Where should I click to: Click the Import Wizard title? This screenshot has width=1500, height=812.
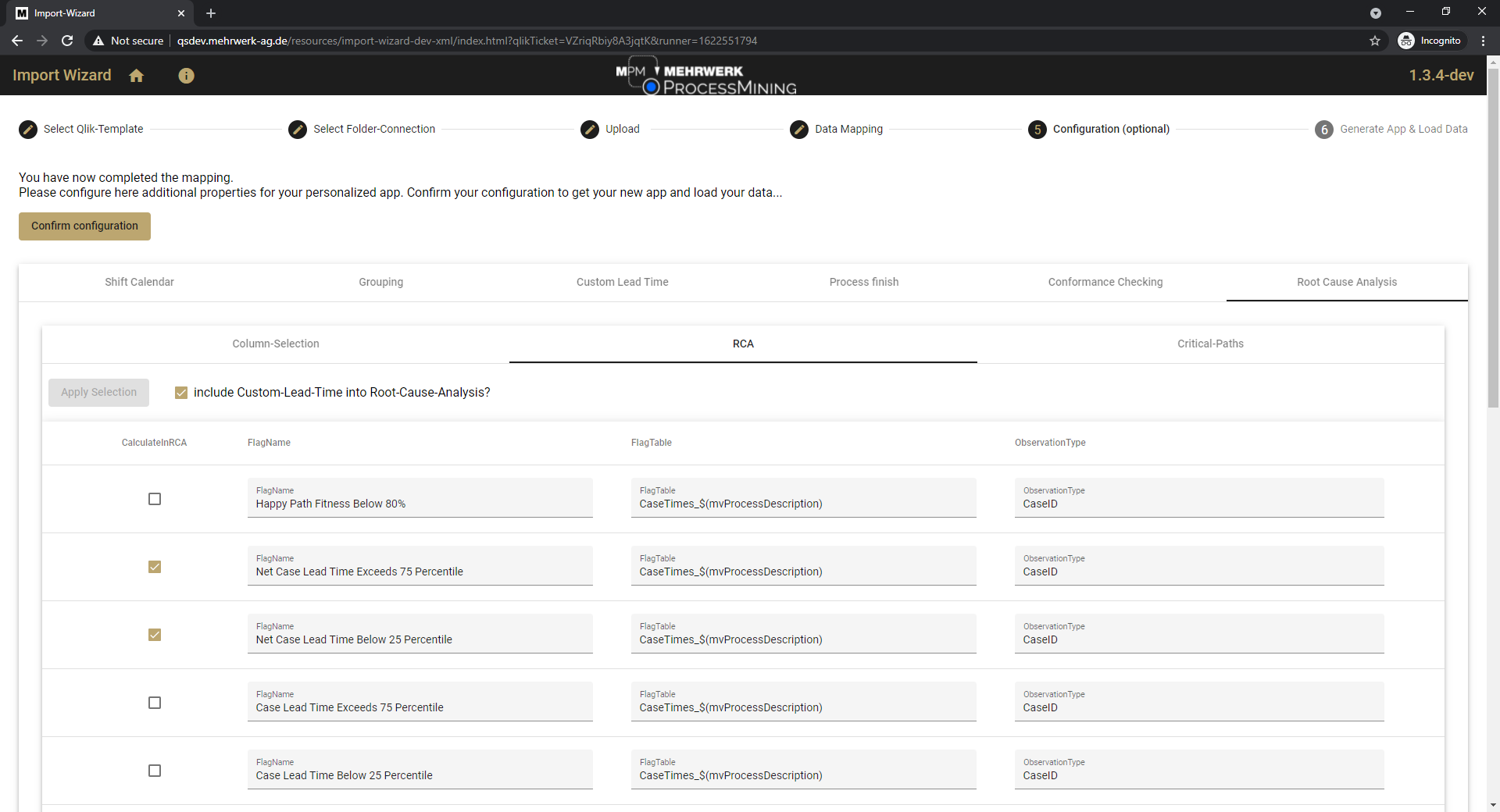pos(62,75)
